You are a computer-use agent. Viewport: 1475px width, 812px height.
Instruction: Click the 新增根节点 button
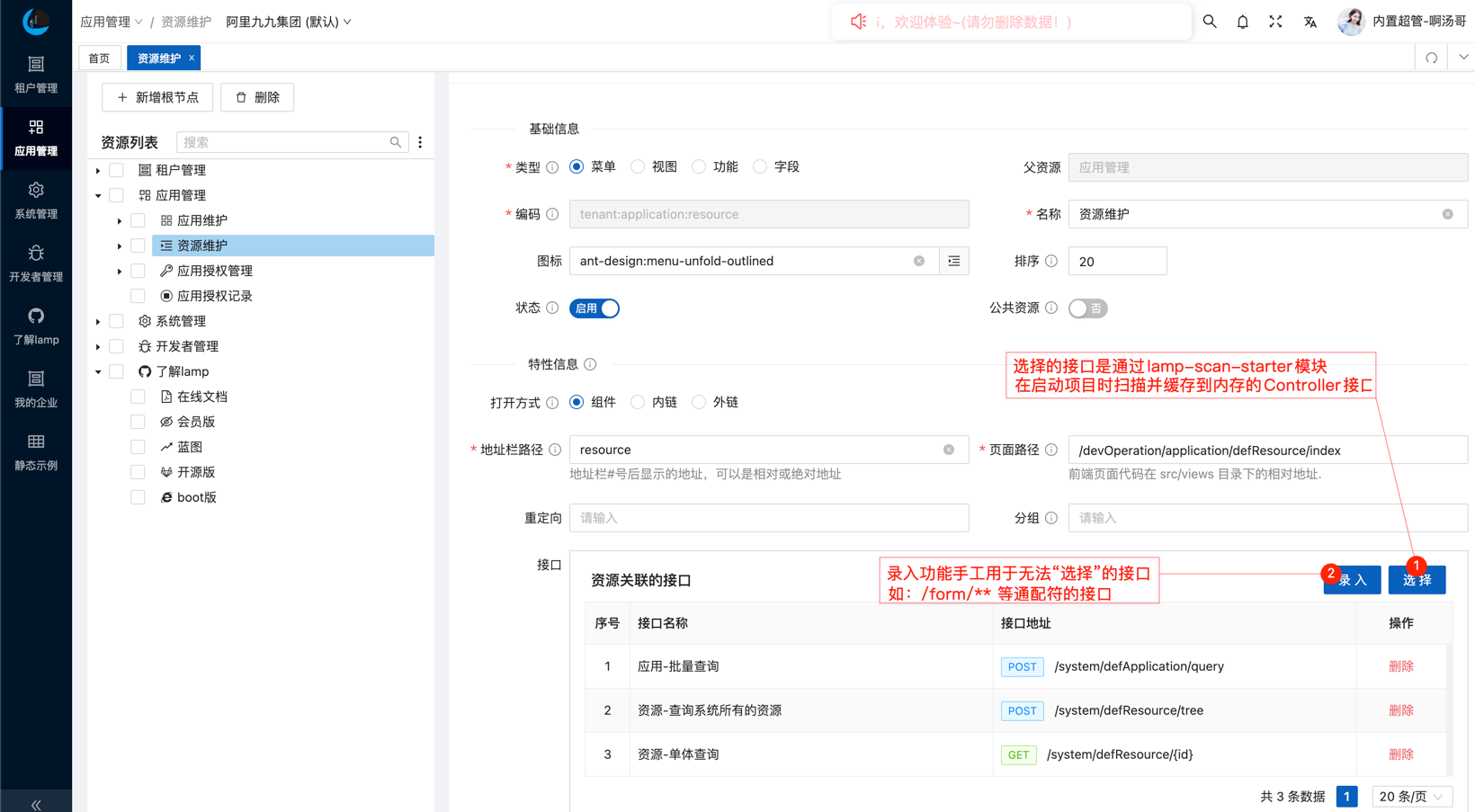157,97
